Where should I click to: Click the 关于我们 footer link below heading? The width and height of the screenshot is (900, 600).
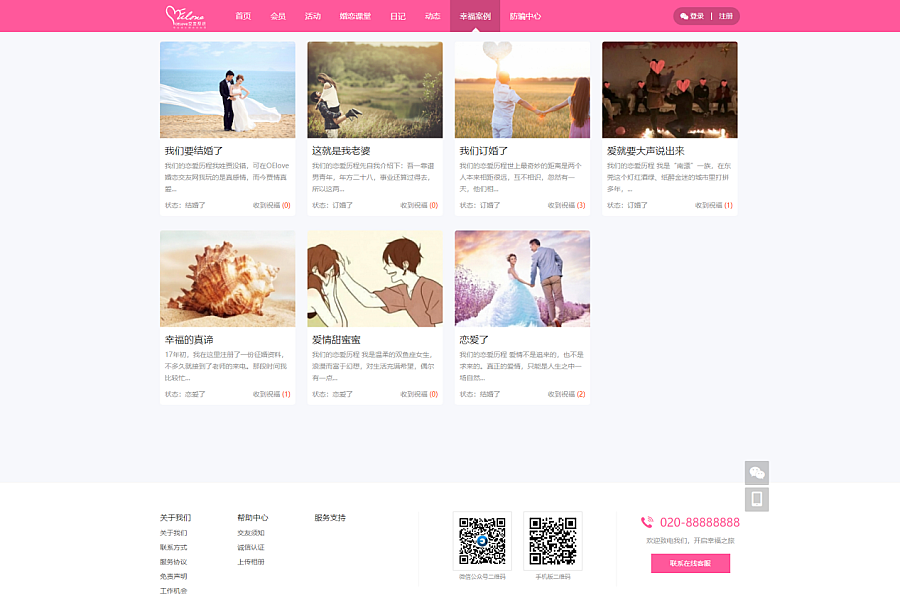point(173,533)
